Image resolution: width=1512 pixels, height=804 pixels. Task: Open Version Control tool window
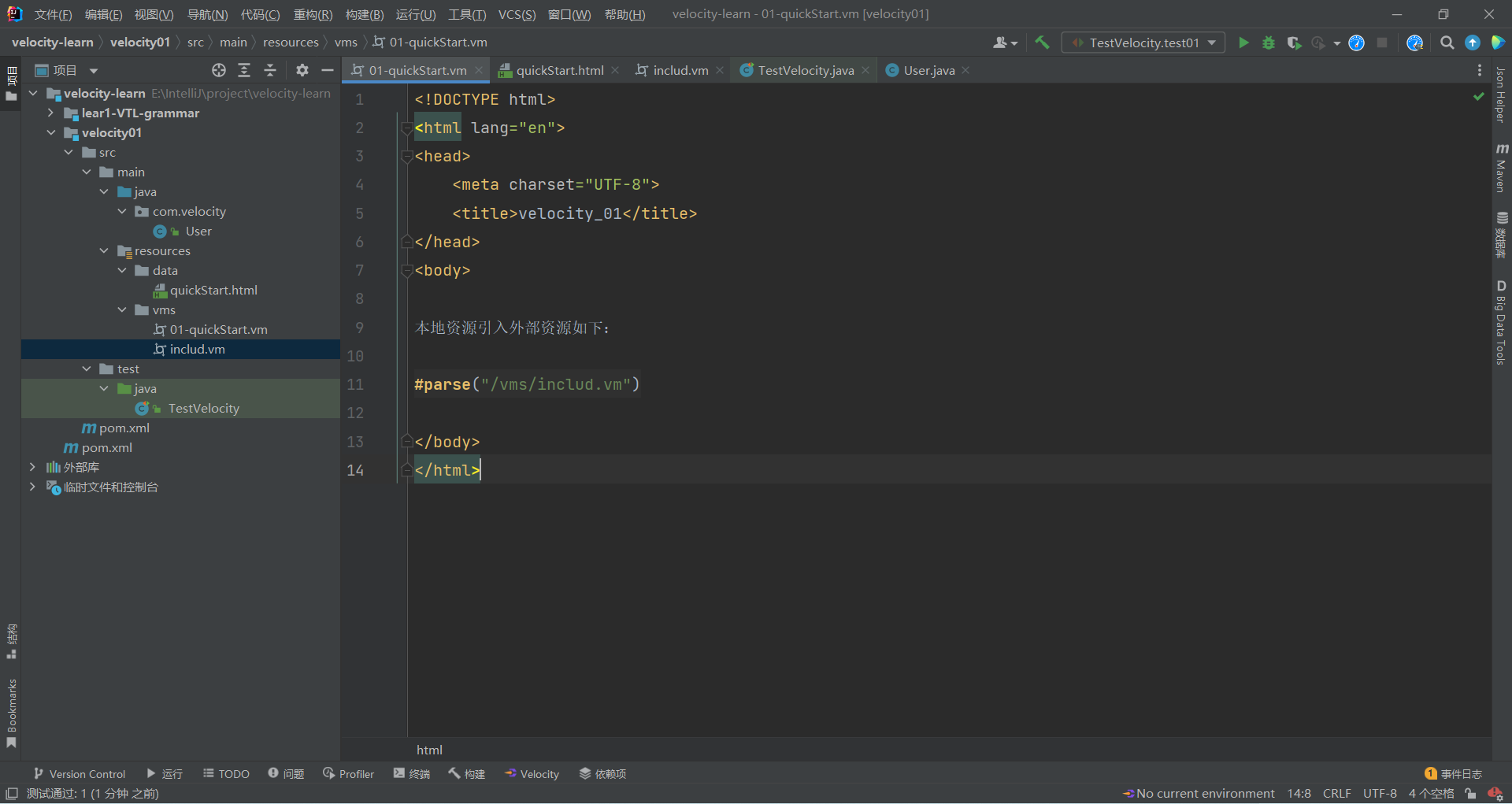(x=80, y=774)
